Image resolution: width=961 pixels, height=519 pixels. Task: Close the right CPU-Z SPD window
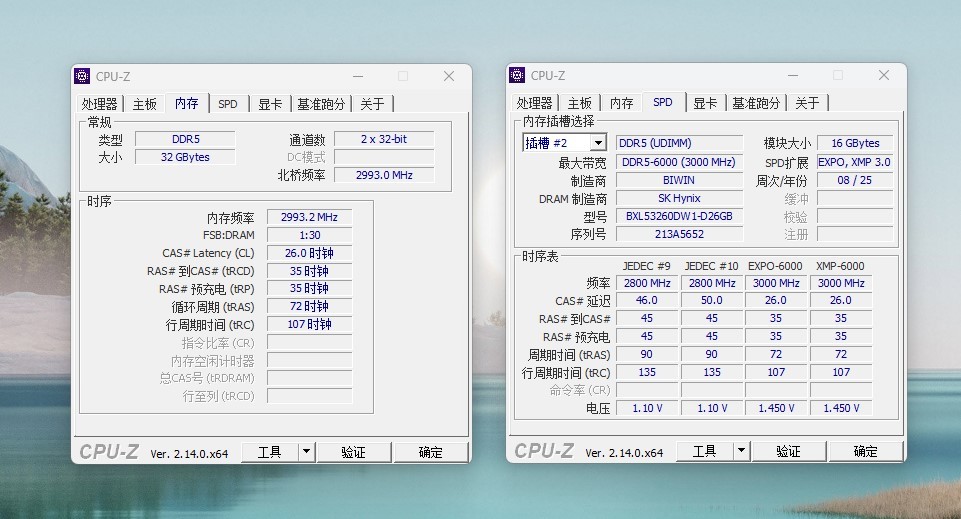click(x=884, y=75)
